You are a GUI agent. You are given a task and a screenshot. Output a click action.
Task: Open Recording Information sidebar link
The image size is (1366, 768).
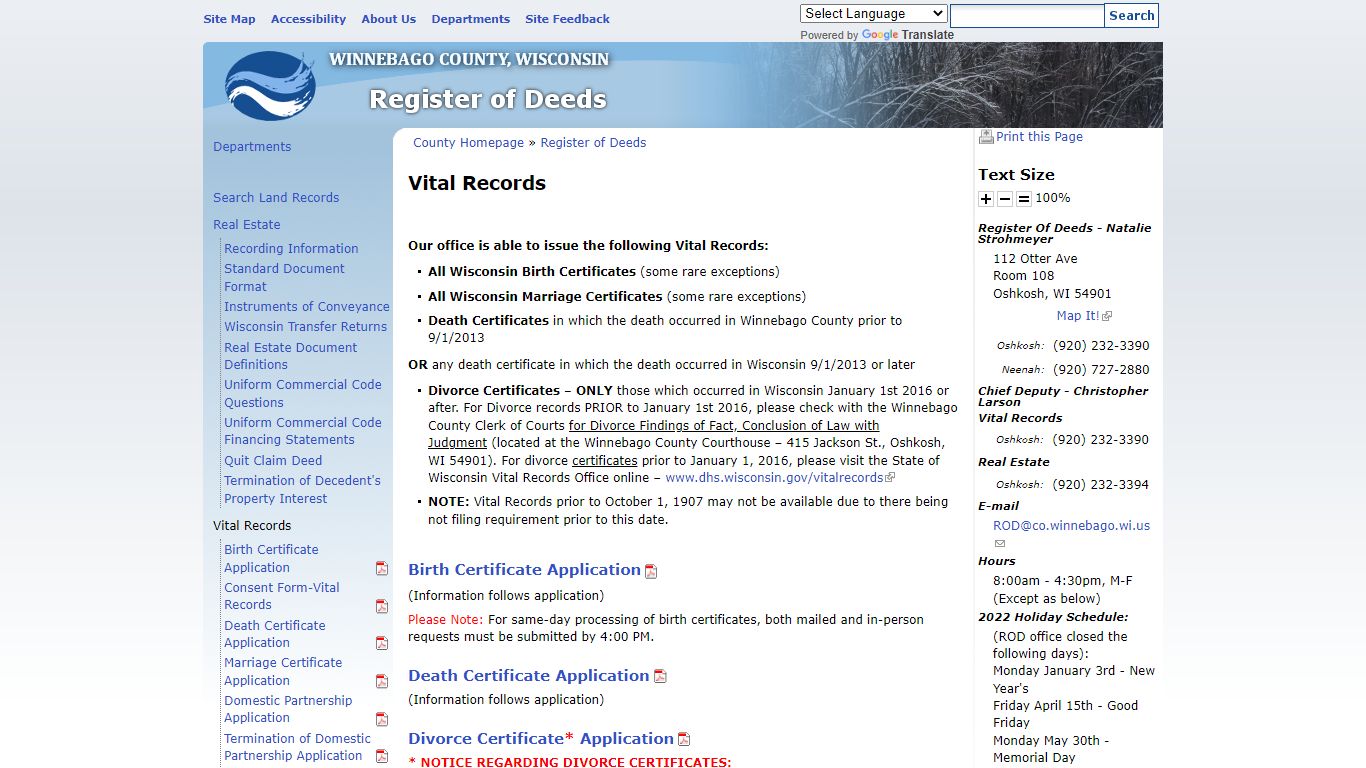tap(291, 249)
